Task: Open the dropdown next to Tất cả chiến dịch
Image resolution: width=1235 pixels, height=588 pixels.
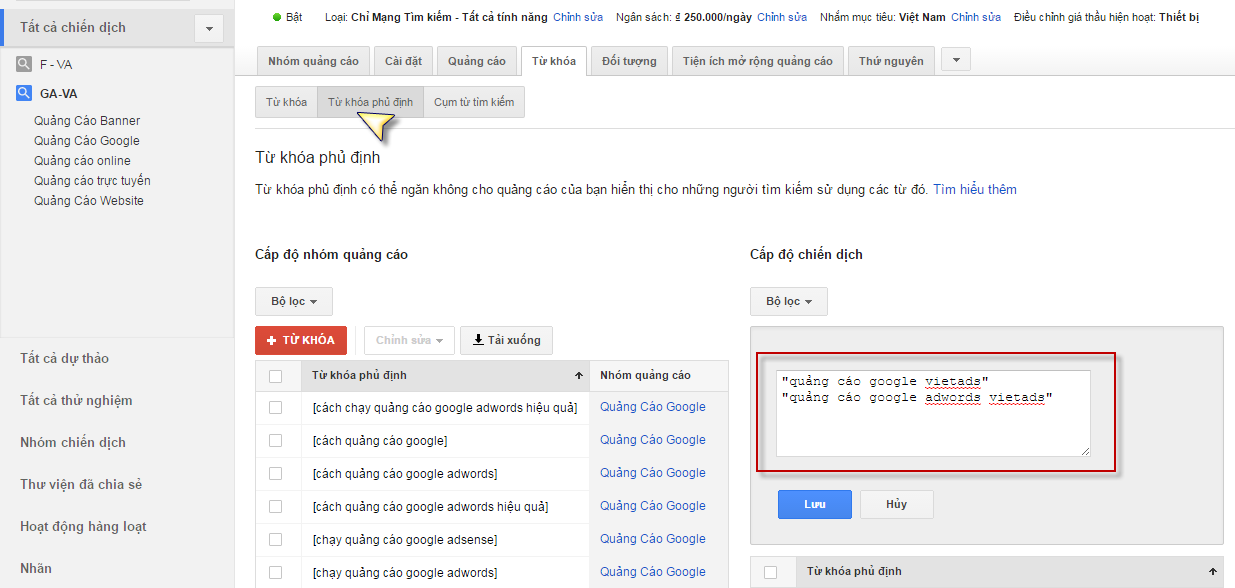Action: pos(208,29)
